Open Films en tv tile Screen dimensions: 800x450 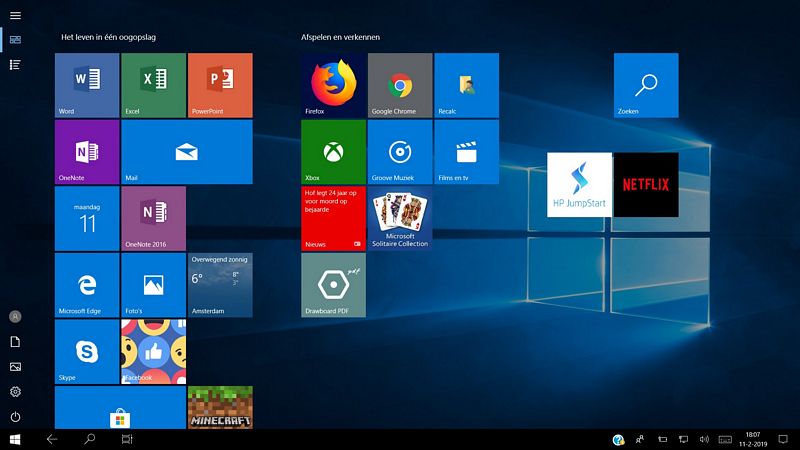tap(466, 152)
